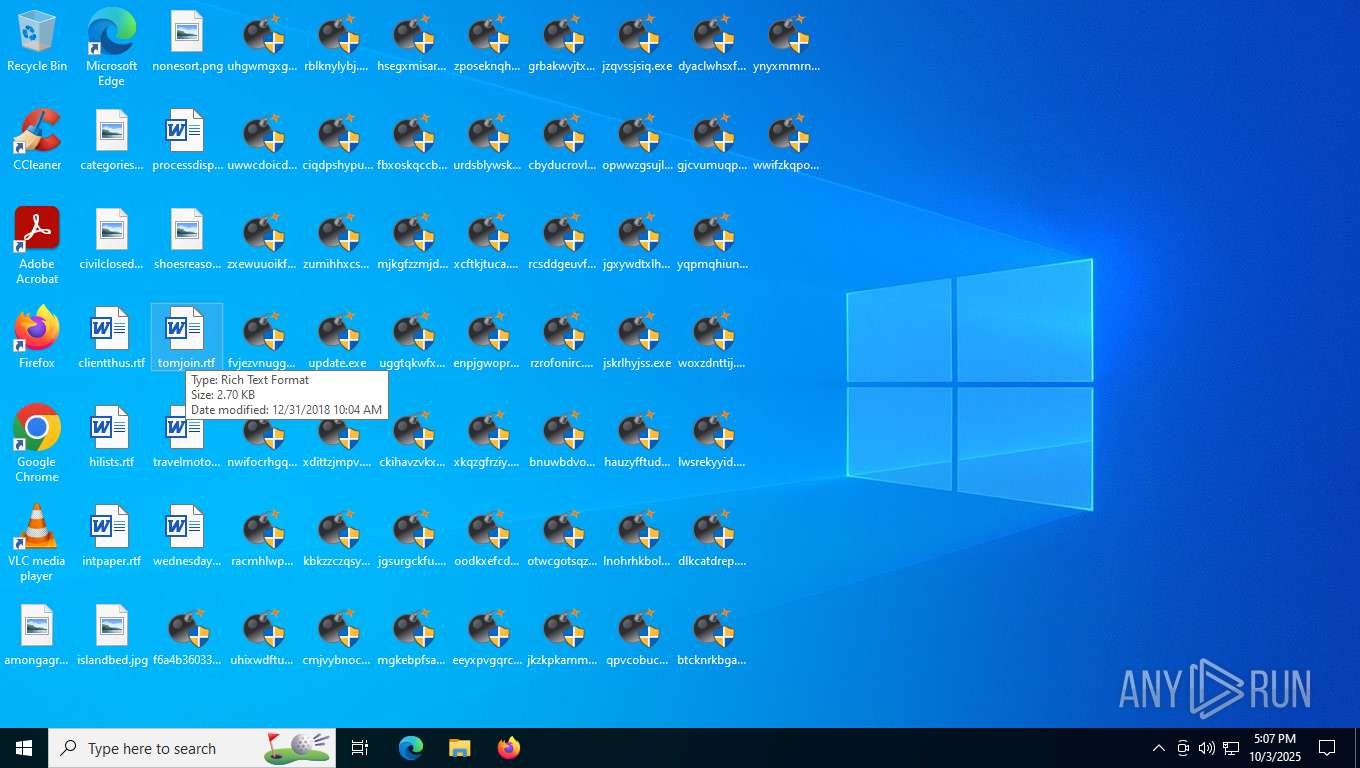Select the Adobe Acrobat desktop shortcut

point(37,246)
